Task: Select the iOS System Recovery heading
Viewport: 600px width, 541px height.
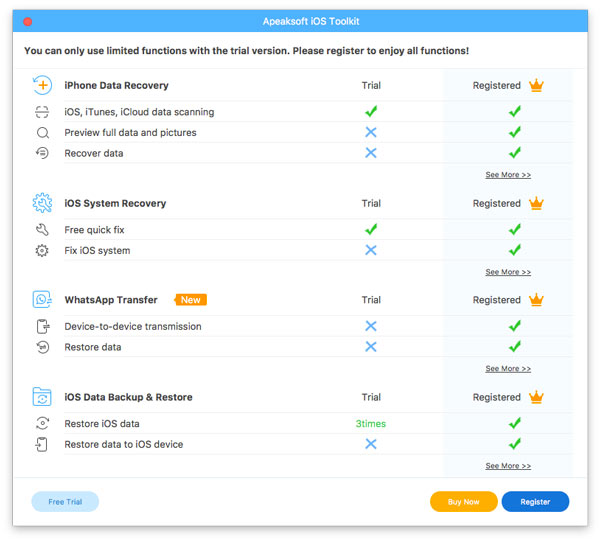Action: (115, 203)
